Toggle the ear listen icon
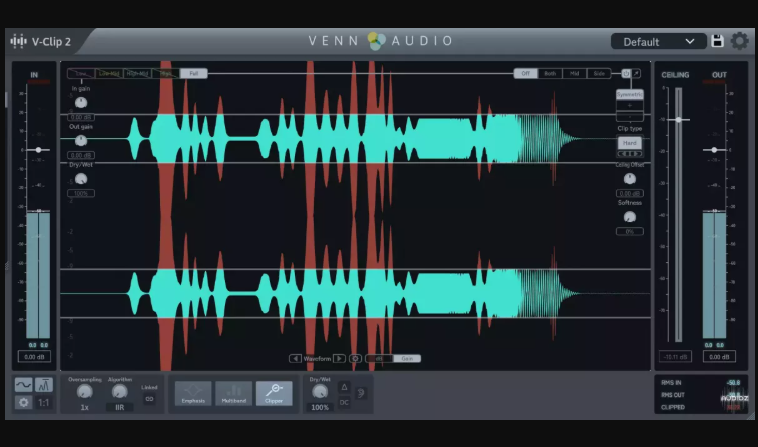Screen dimensions: 758x447 click(x=361, y=393)
